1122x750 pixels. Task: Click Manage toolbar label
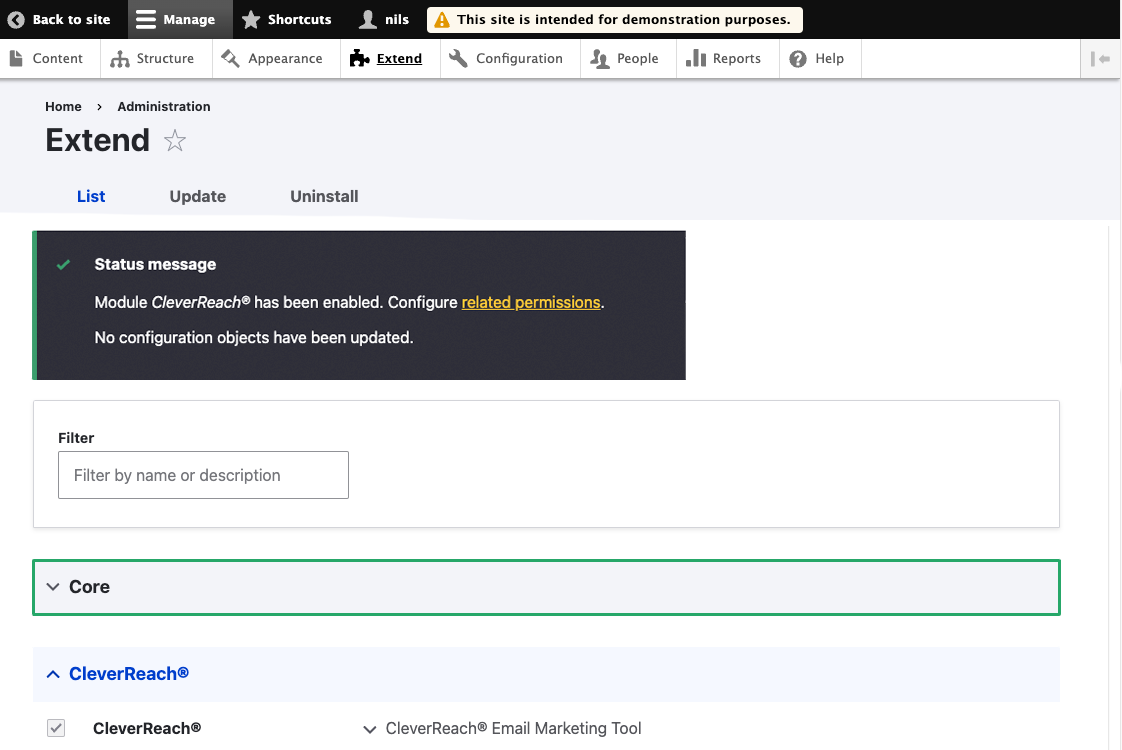[x=189, y=19]
